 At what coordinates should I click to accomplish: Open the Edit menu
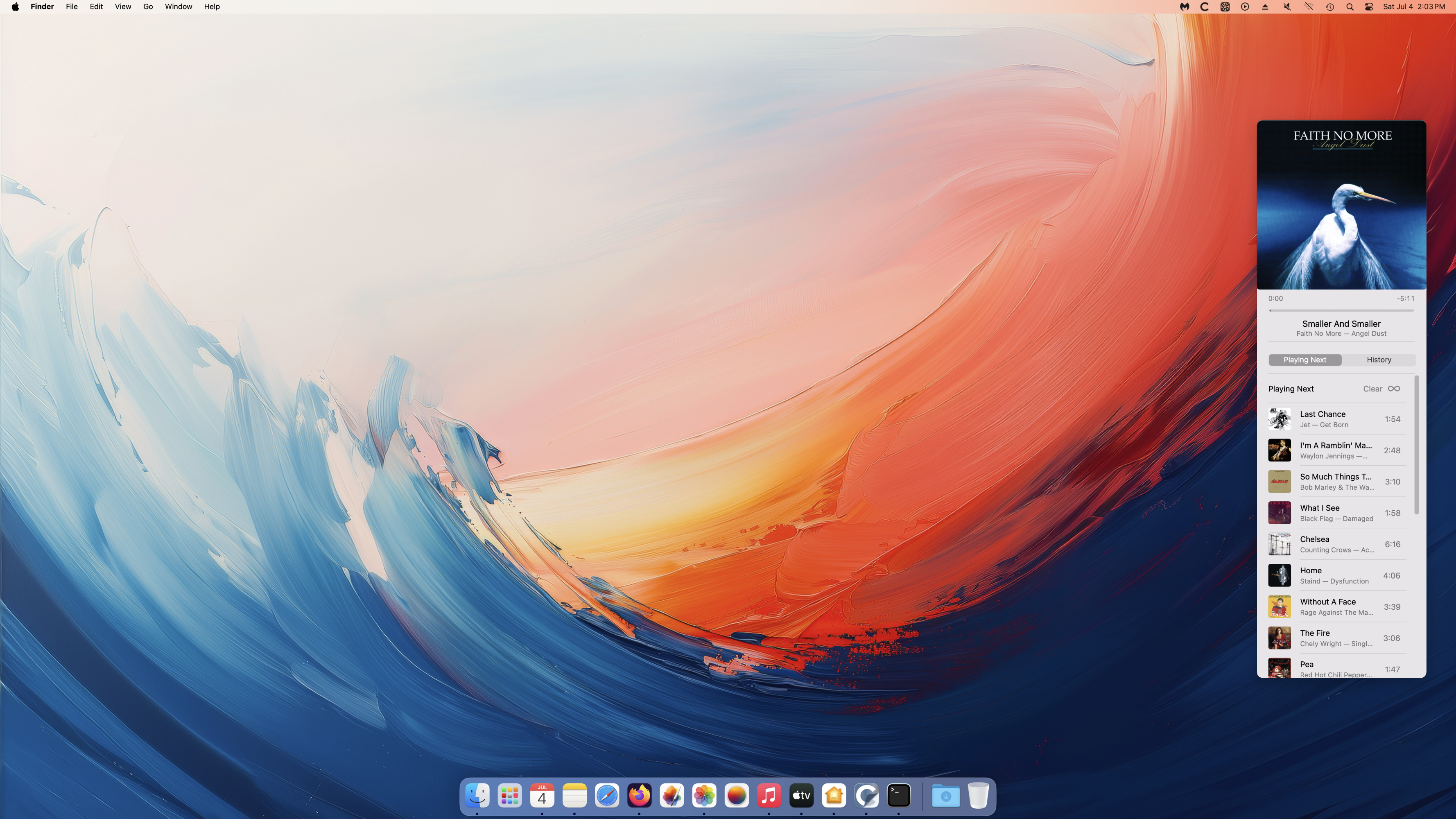[x=96, y=7]
